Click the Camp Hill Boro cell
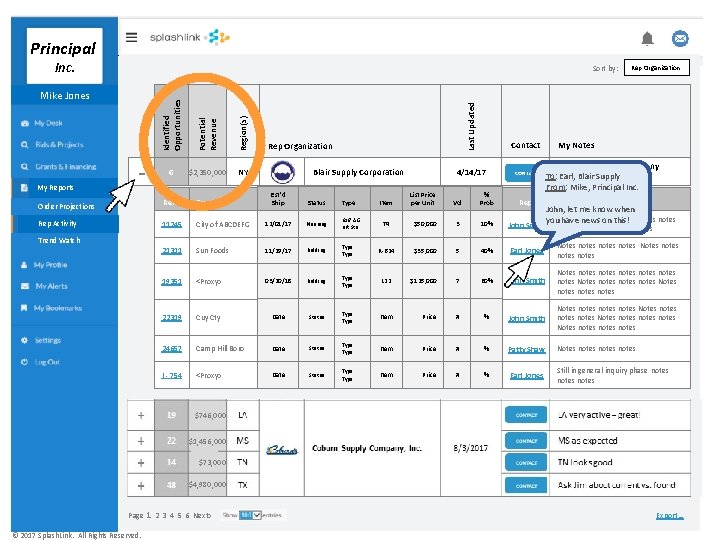This screenshot has height=540, width=720. coord(223,349)
